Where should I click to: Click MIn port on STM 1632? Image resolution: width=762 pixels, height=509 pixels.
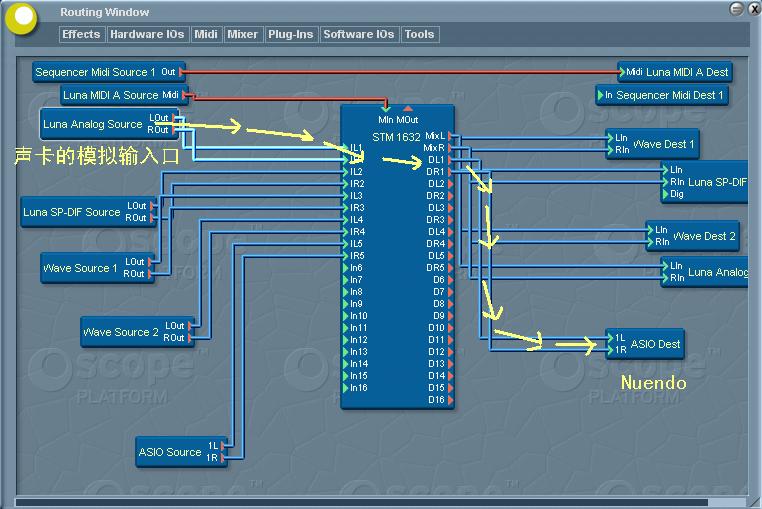386,108
